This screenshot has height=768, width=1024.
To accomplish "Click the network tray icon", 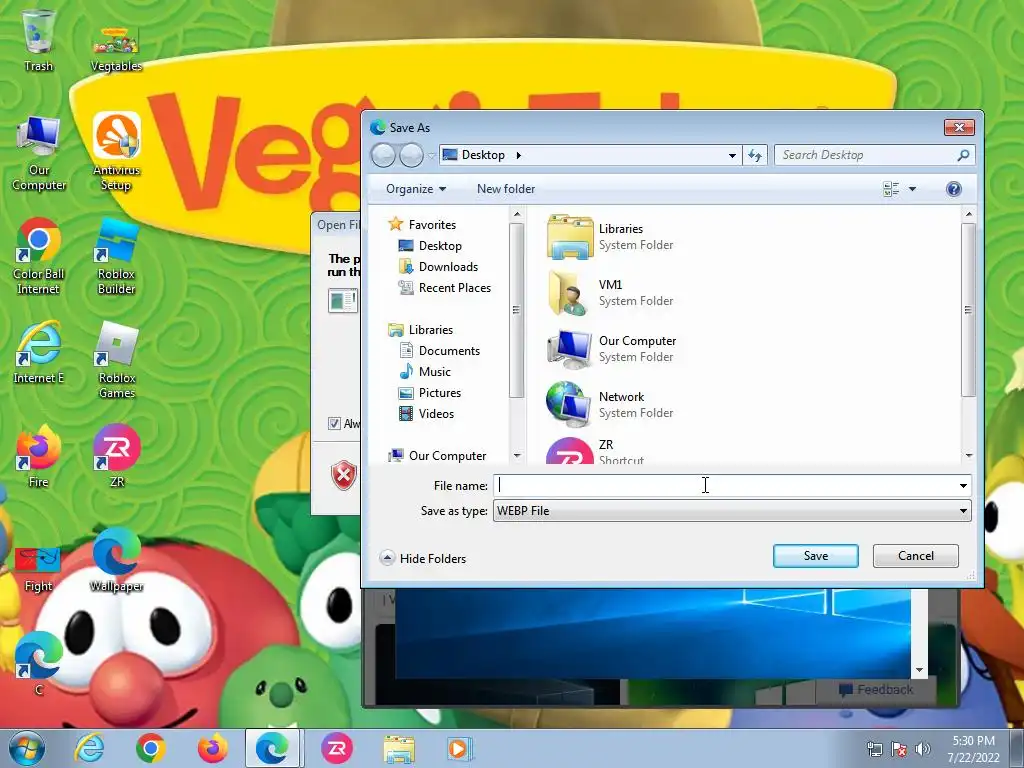I will point(874,748).
